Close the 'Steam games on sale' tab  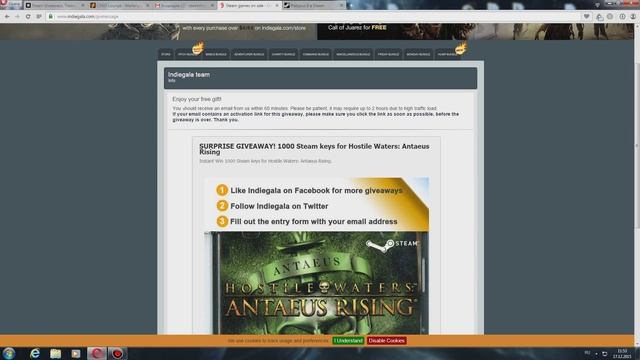pyautogui.click(x=277, y=5)
